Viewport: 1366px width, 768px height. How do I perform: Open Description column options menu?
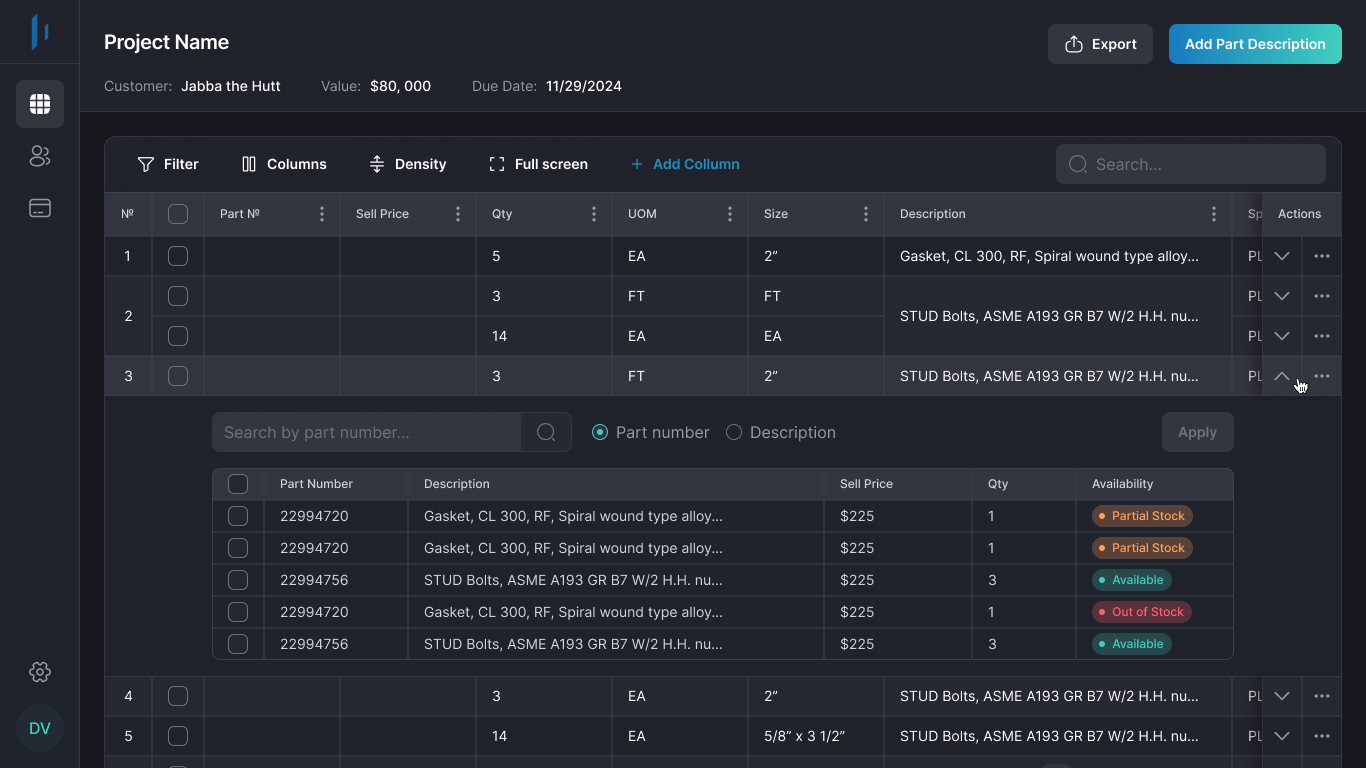click(1214, 214)
